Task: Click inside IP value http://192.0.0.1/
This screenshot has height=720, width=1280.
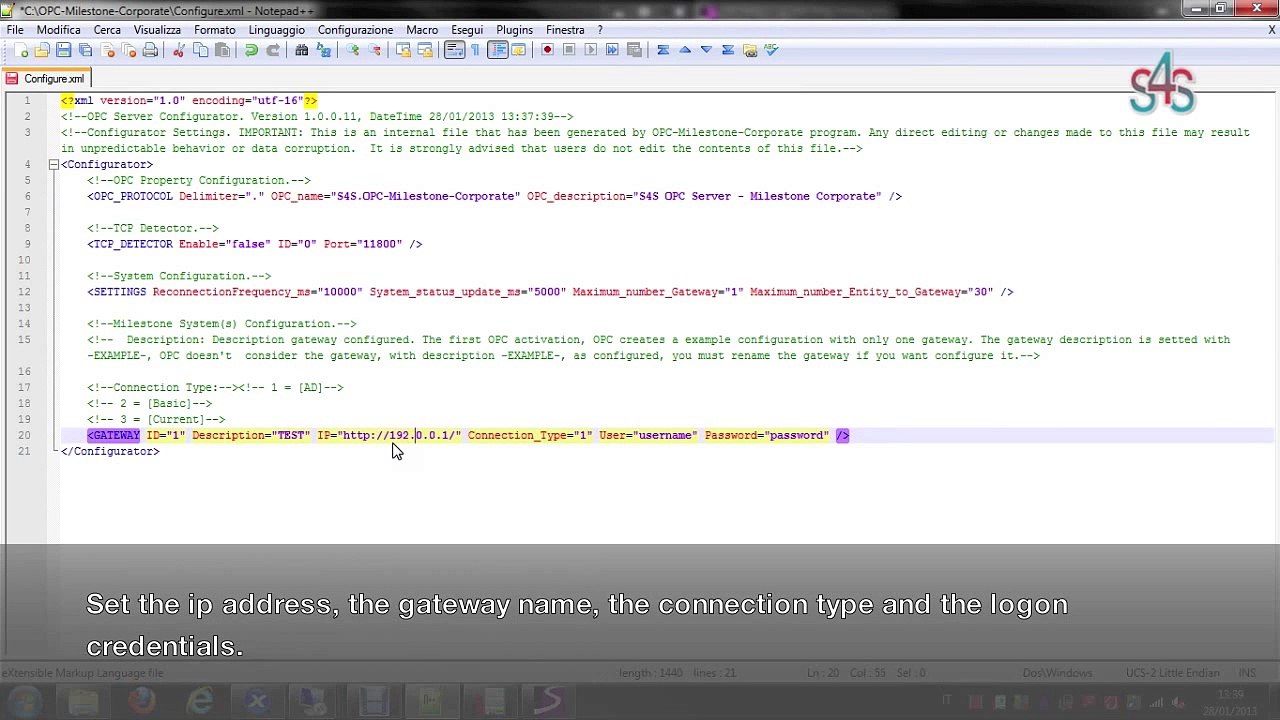Action: click(399, 435)
